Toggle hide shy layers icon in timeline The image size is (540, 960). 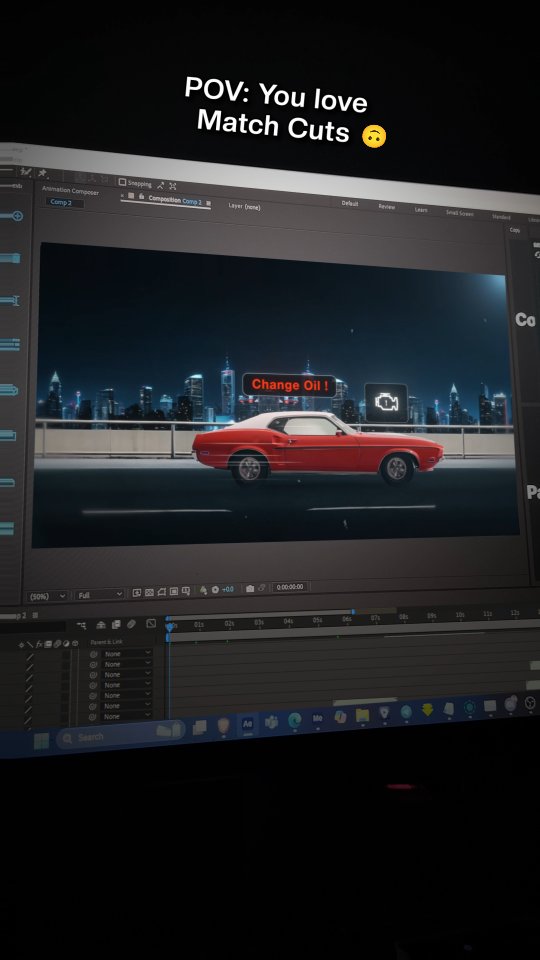pyautogui.click(x=101, y=624)
